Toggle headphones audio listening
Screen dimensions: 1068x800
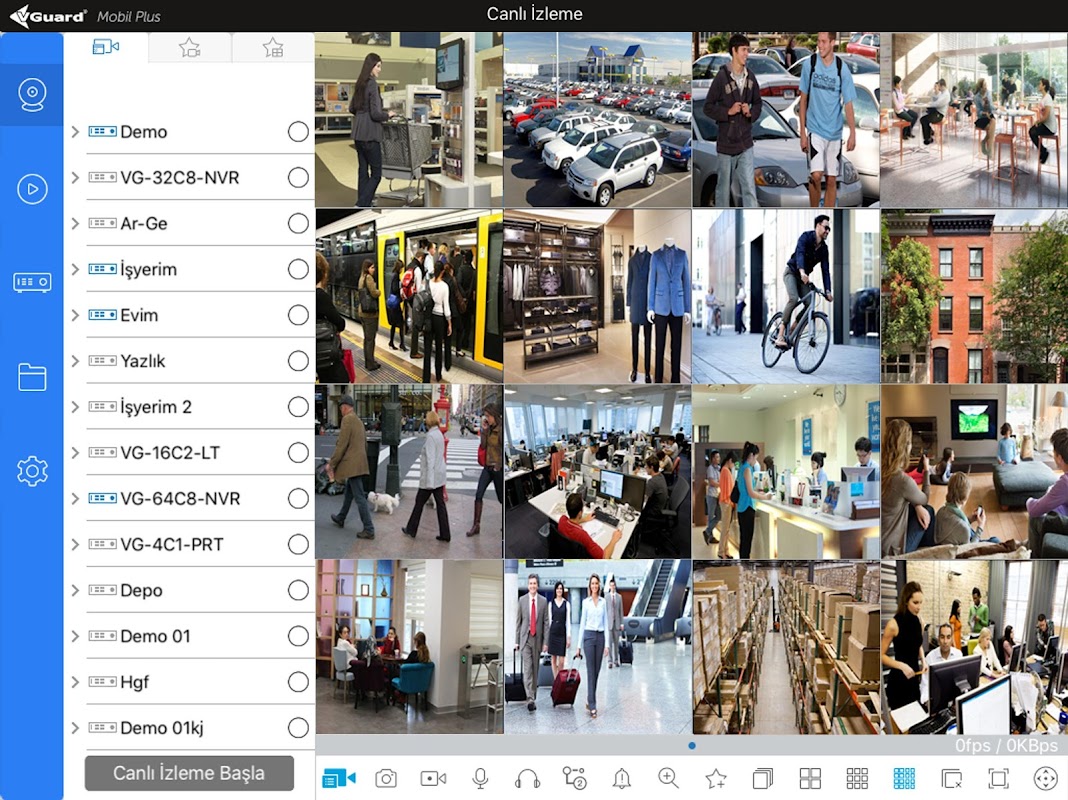click(527, 778)
